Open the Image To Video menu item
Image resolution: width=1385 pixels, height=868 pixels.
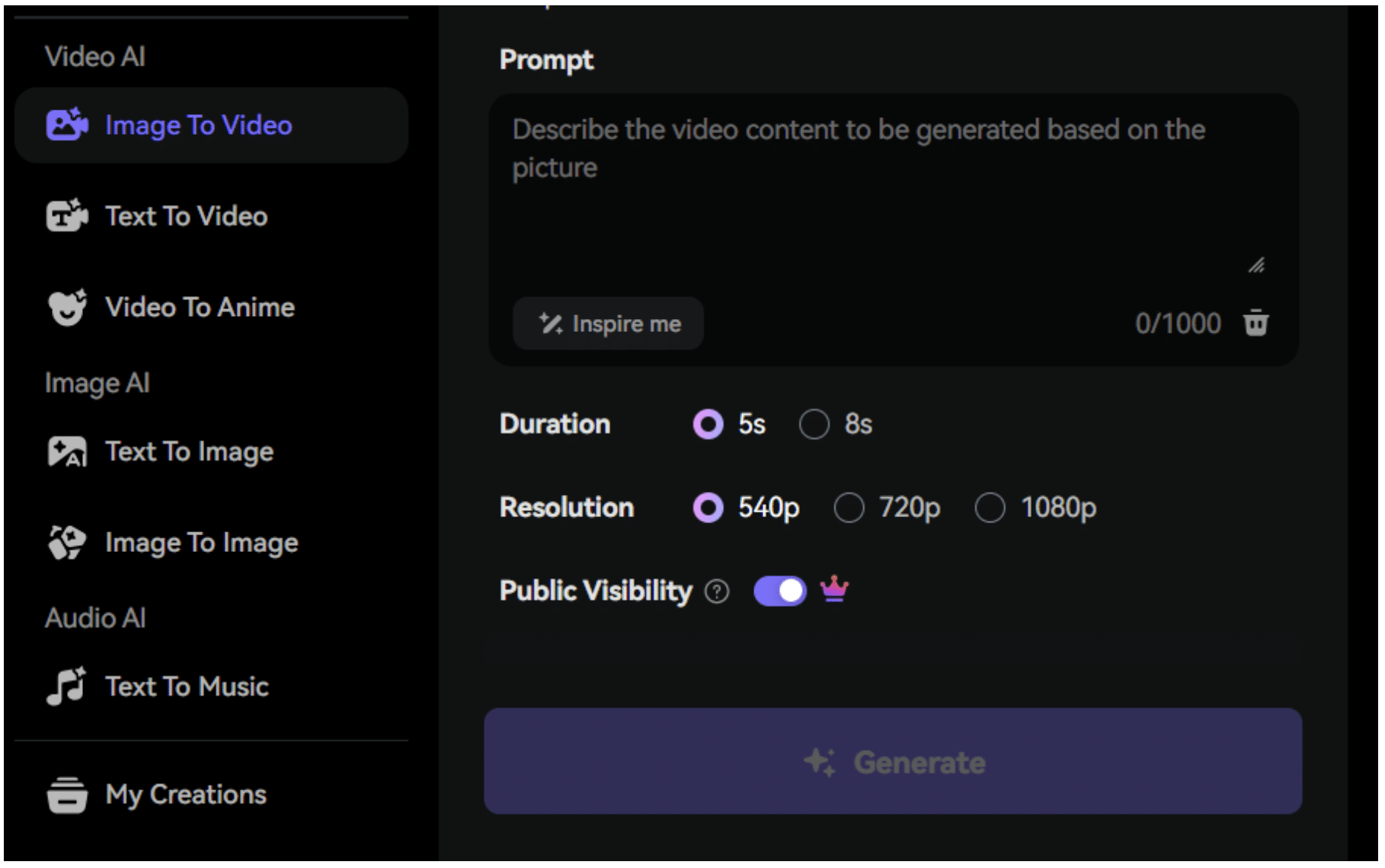(211, 125)
